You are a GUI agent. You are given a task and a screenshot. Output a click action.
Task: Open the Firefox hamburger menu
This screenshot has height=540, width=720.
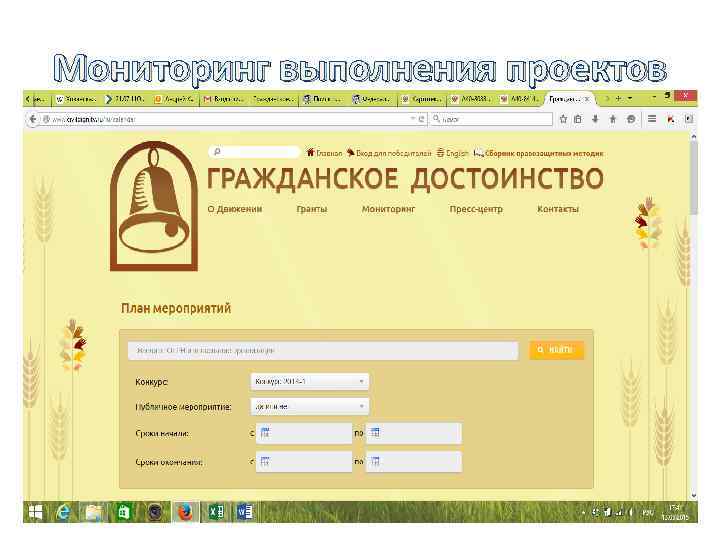652,119
